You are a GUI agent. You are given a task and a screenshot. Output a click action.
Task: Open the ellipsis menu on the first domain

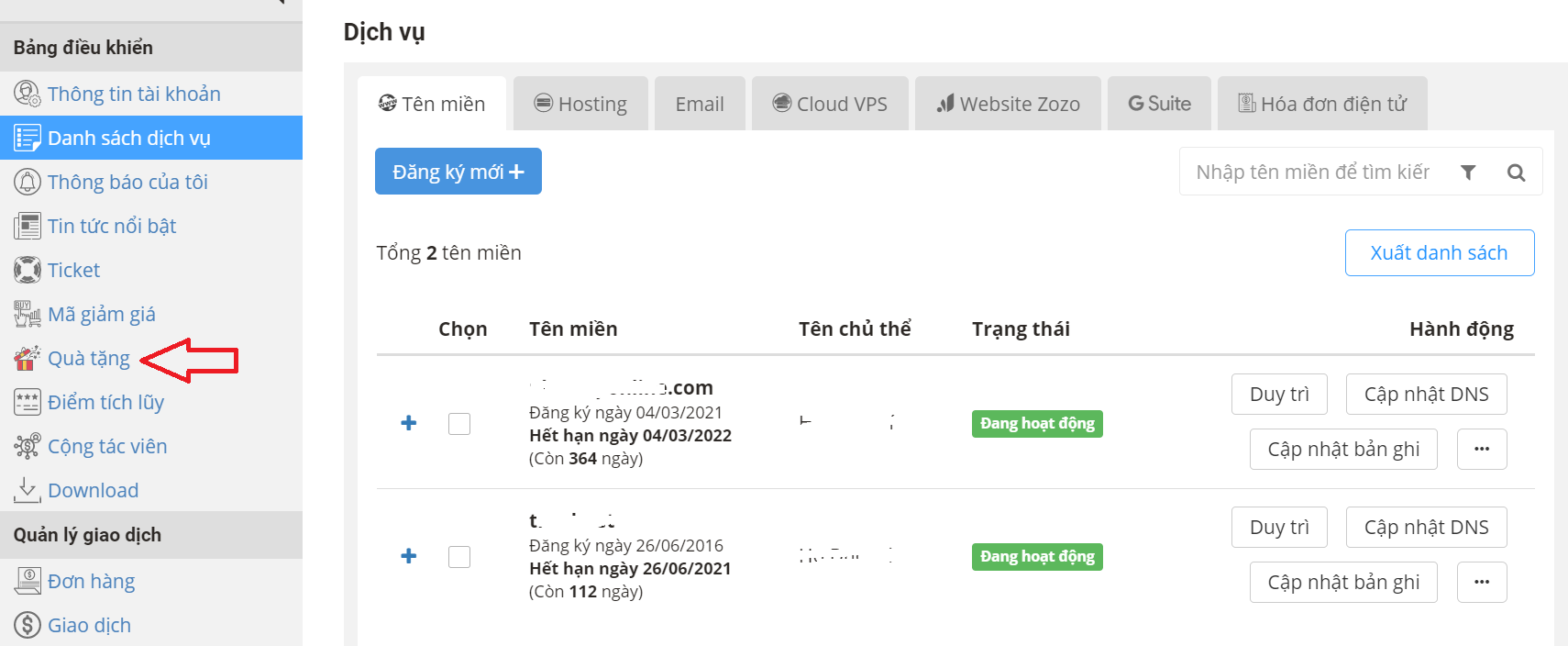point(1482,449)
